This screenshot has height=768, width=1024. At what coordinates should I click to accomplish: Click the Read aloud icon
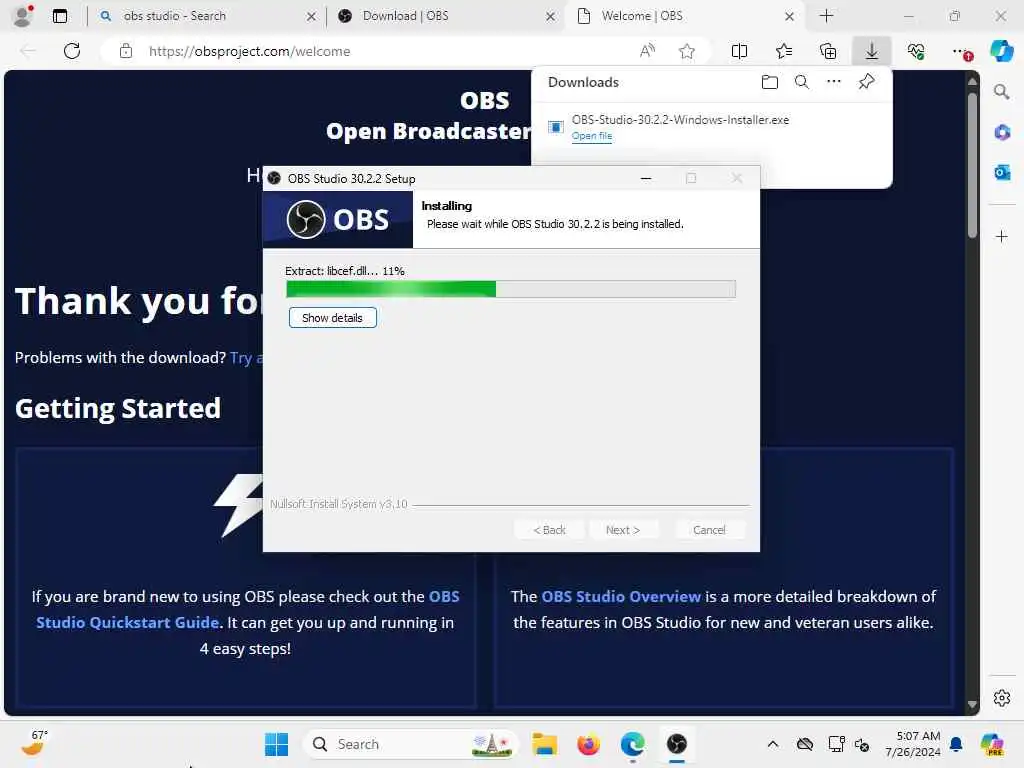[x=647, y=51]
